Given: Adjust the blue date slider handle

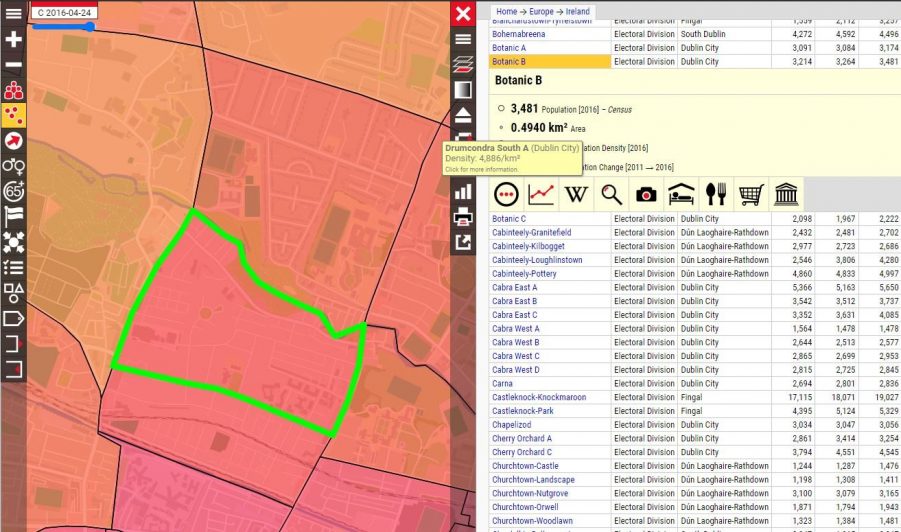Looking at the screenshot, I should 90,26.
